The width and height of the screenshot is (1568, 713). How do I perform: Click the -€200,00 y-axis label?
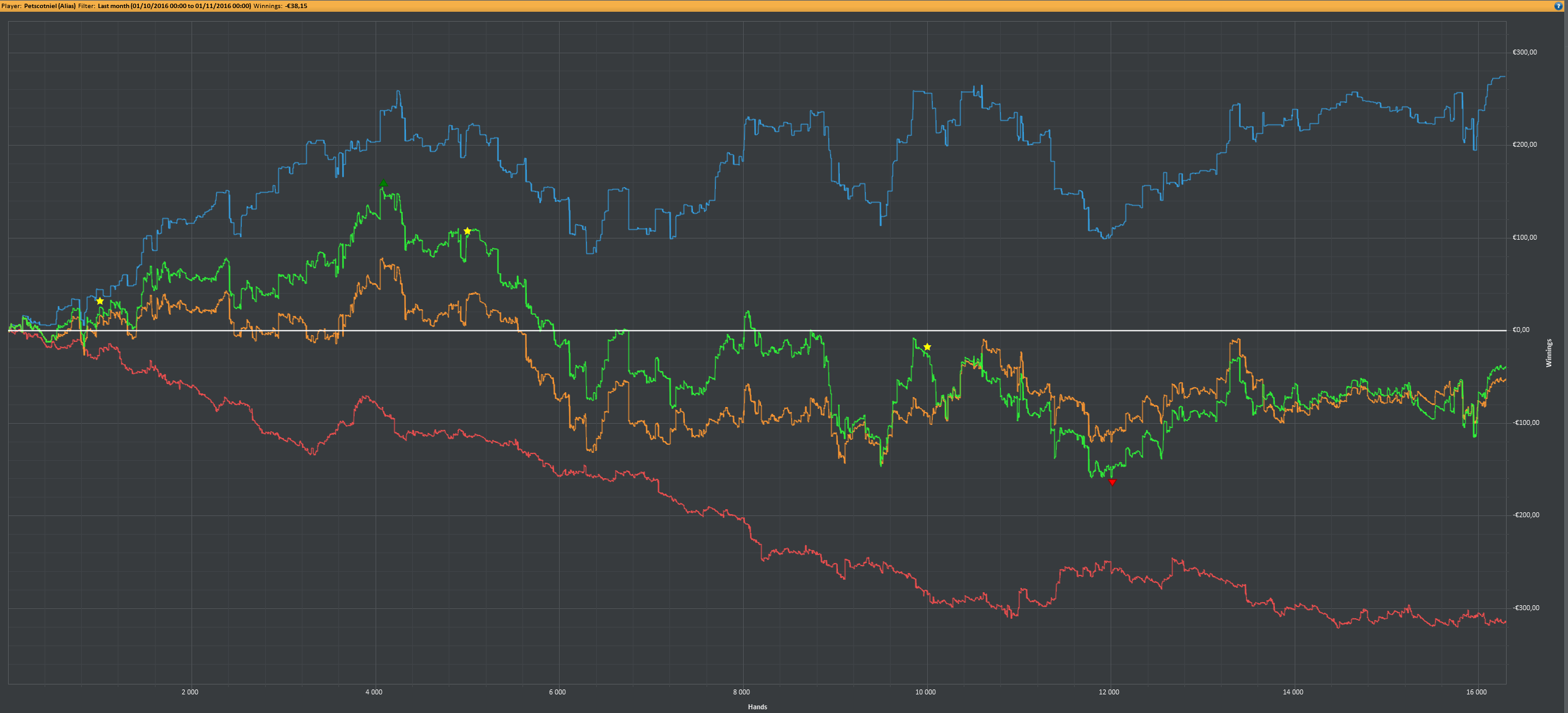(x=1525, y=515)
